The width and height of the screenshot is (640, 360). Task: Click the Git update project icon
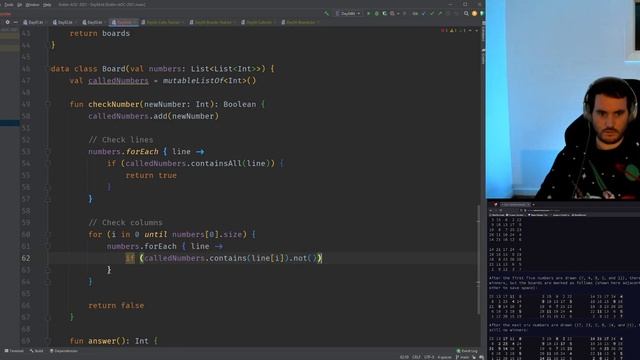click(423, 13)
